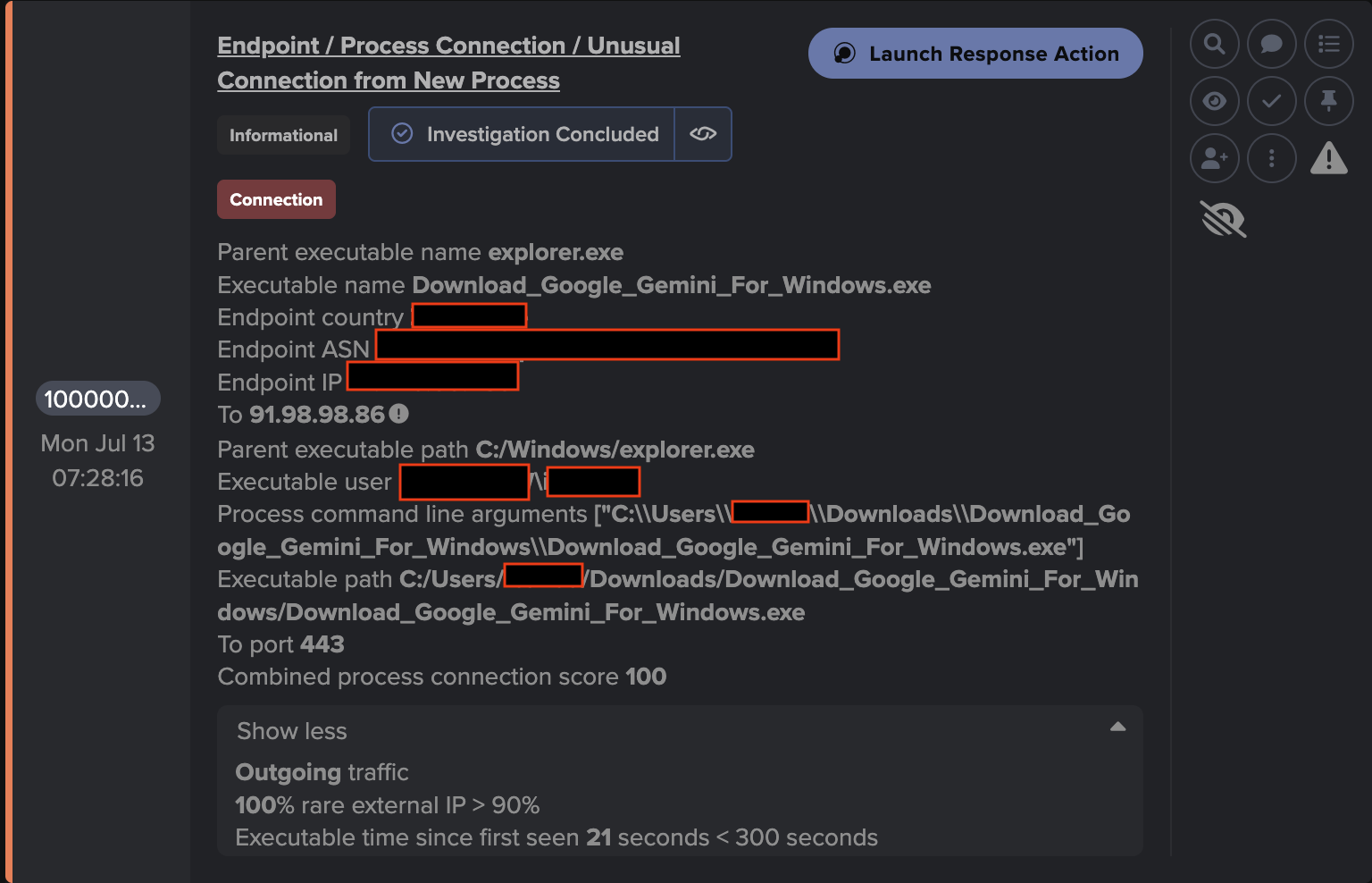Click Launch Response Action button
Image resolution: width=1372 pixels, height=883 pixels.
point(975,54)
